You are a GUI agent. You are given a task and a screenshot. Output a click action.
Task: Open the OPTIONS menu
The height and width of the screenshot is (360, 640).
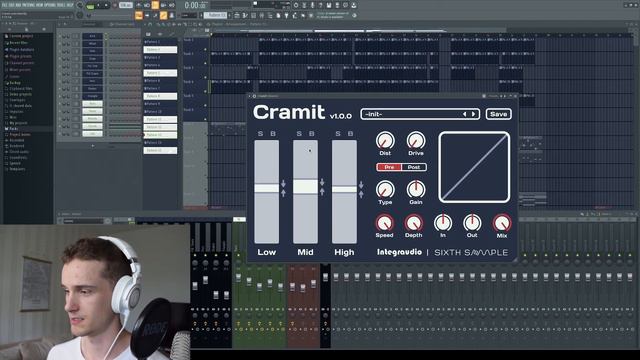coord(50,5)
